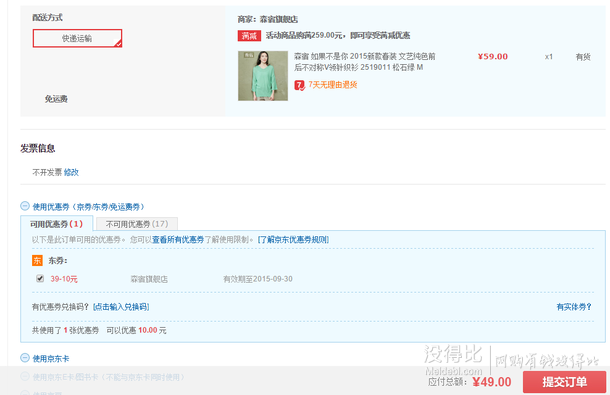This screenshot has width=610, height=395.
Task: Expand 使用京东E卡/图书卡 section
Action: coord(25,376)
